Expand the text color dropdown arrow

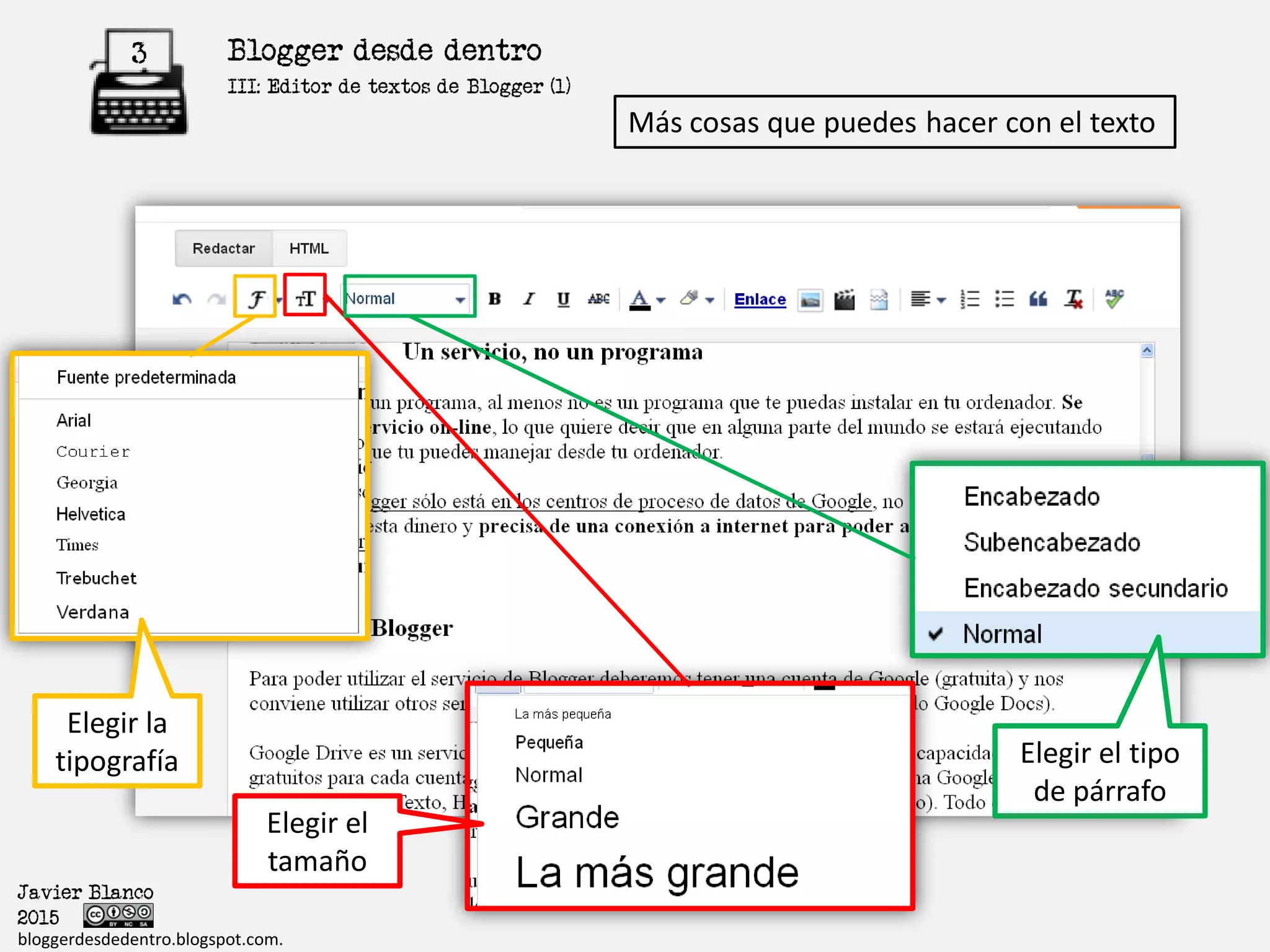coord(661,301)
